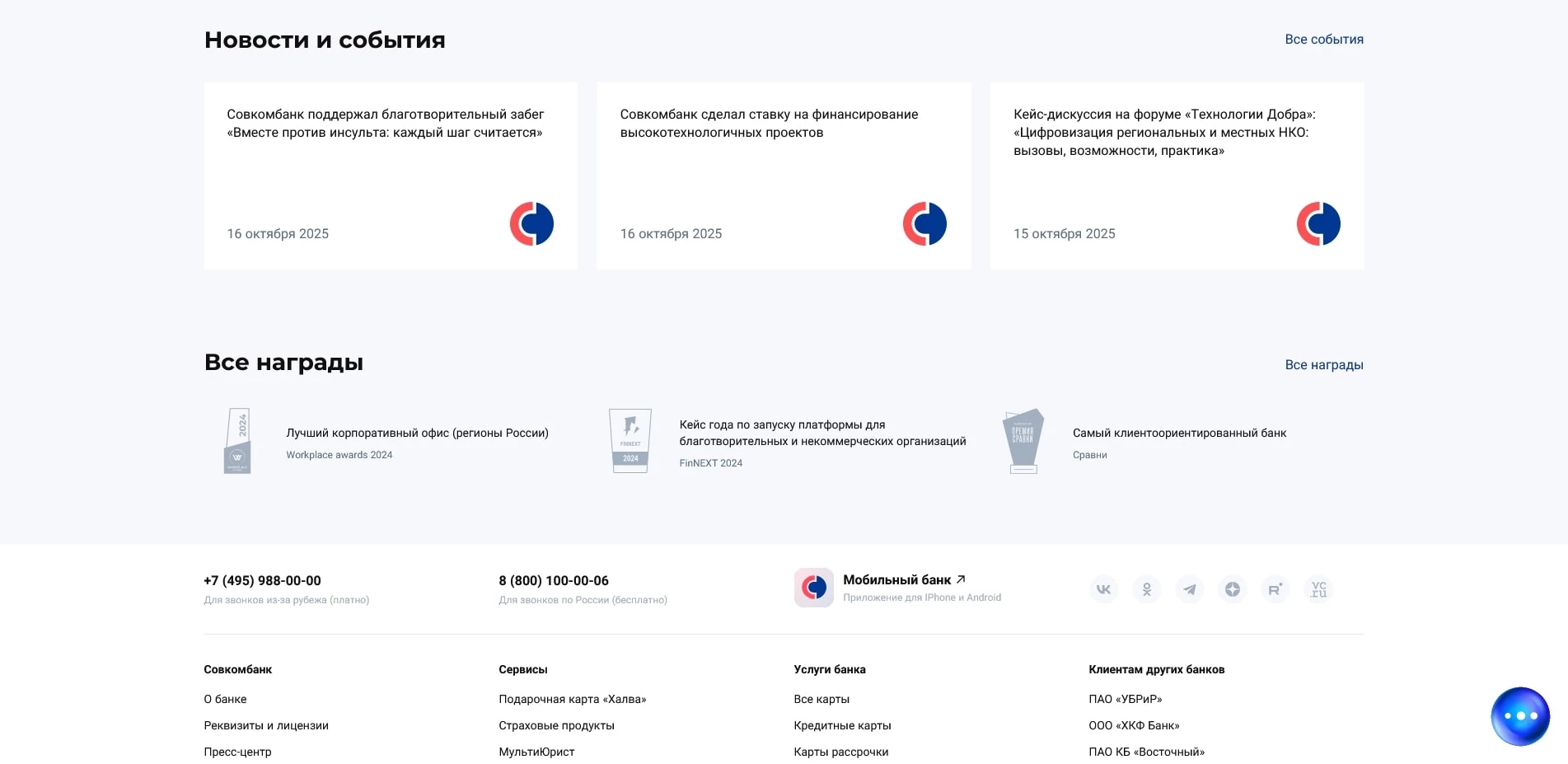1568x764 pixels.
Task: Click the Odnoklassniki social icon
Action: pos(1147,589)
